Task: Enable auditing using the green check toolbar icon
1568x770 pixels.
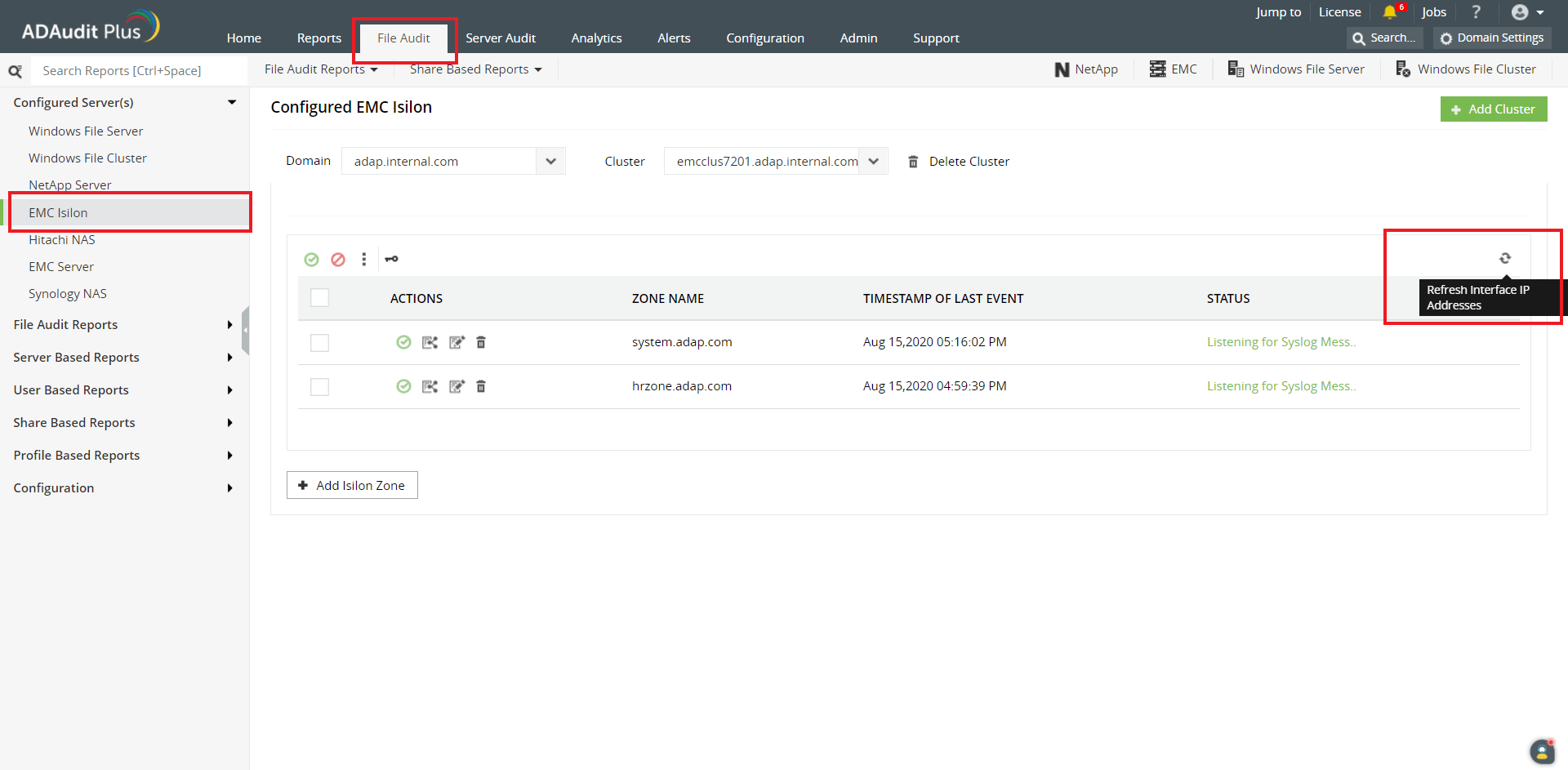Action: 311,259
